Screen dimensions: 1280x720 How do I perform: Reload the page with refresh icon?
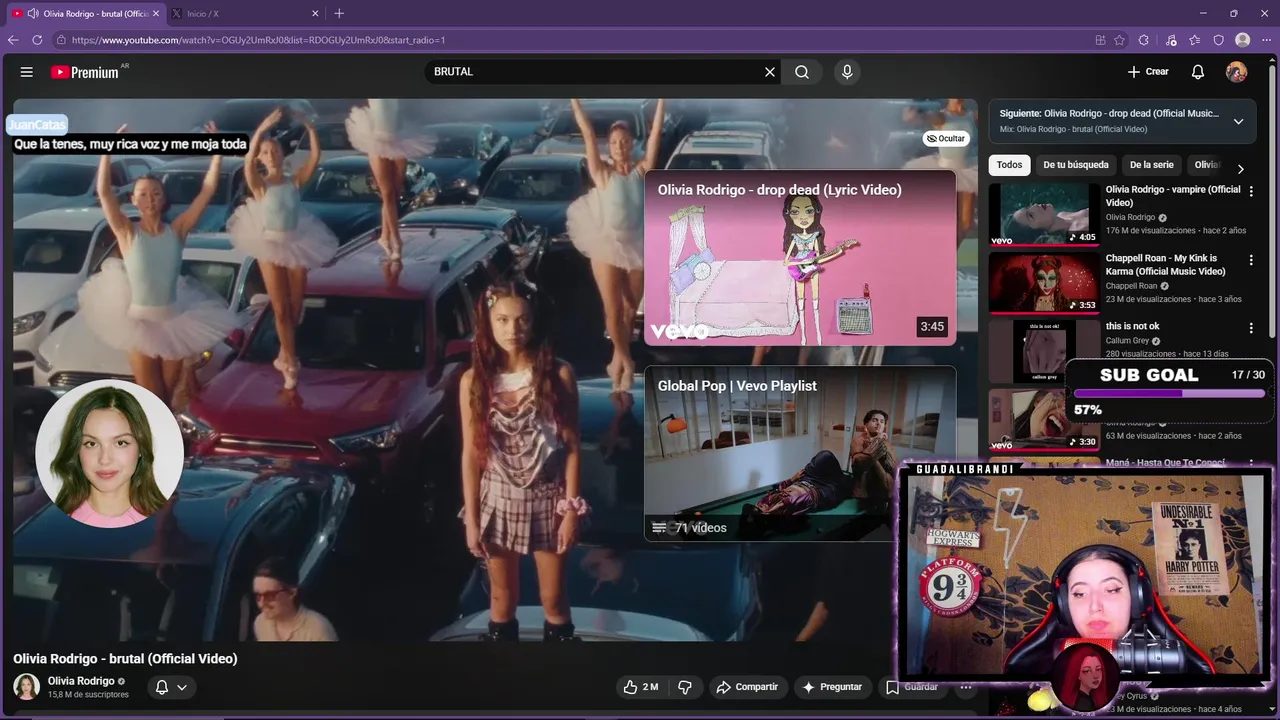coord(37,40)
